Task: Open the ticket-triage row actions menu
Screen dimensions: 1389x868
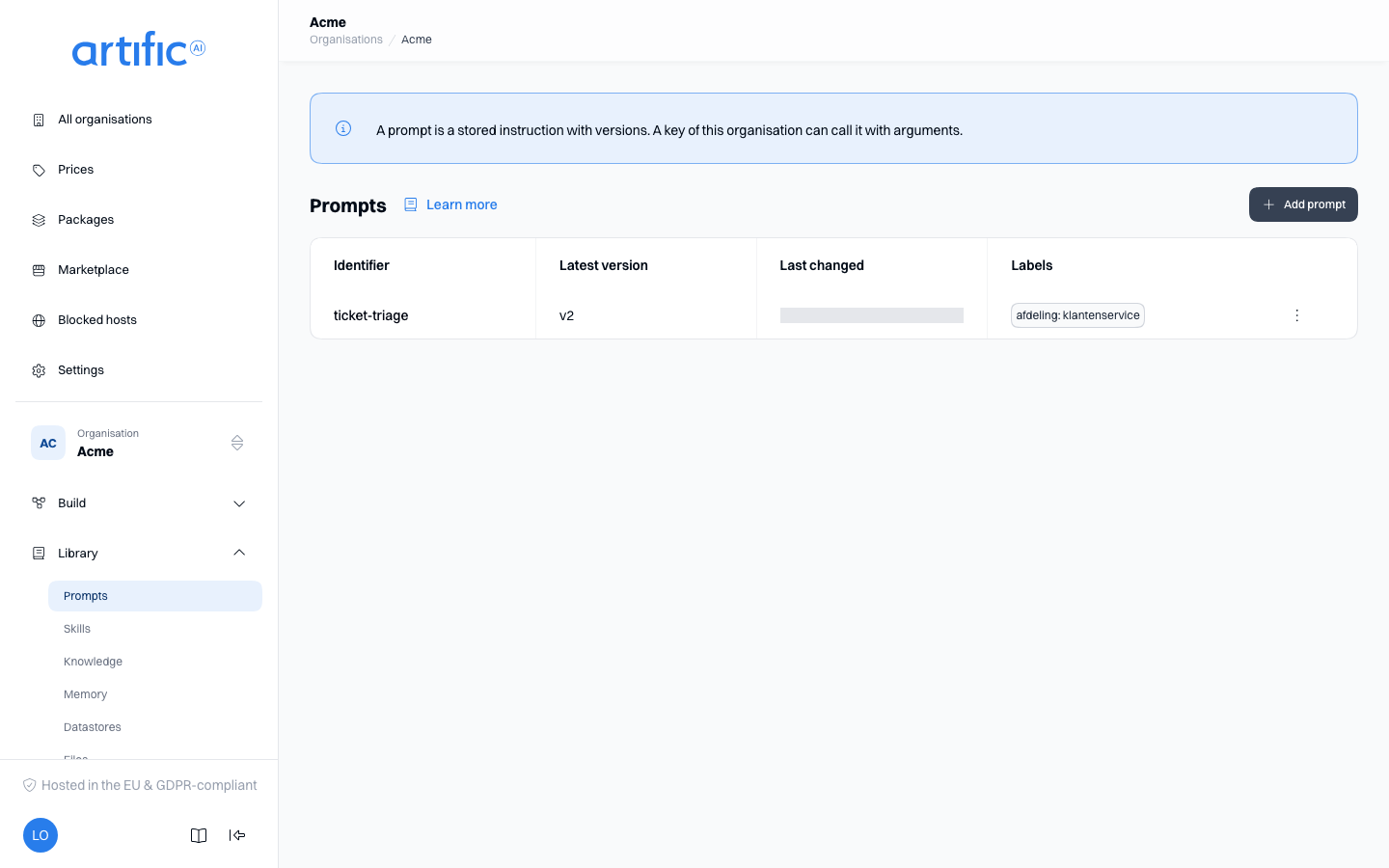Action: [x=1297, y=315]
